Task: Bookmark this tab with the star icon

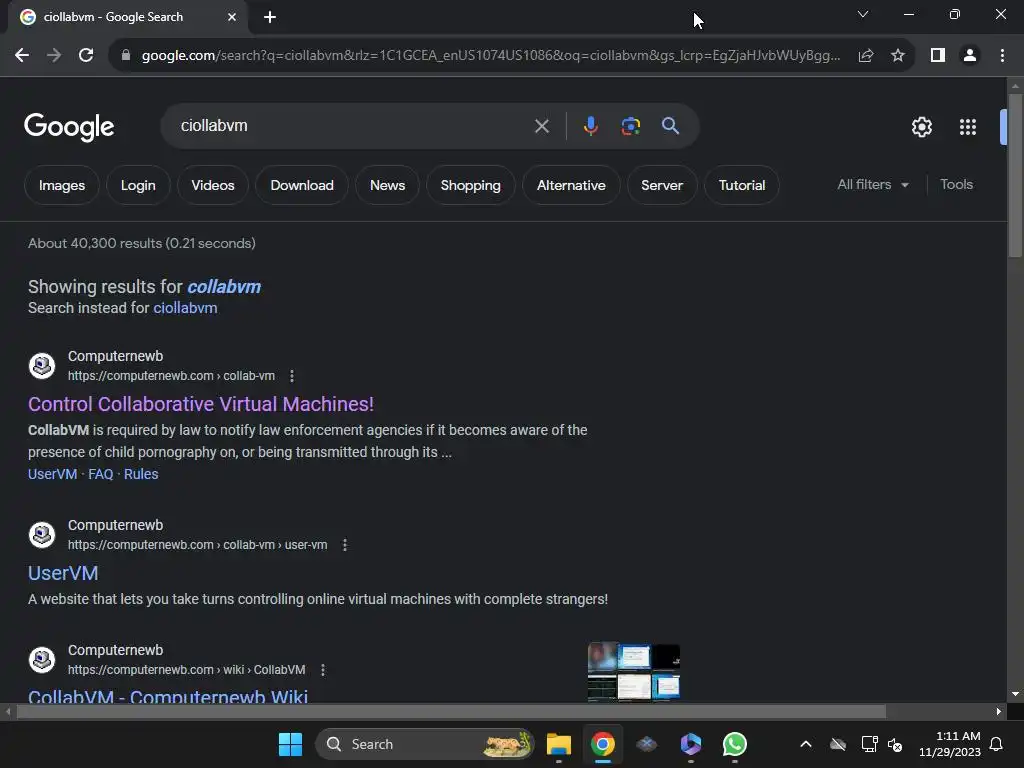Action: [898, 56]
